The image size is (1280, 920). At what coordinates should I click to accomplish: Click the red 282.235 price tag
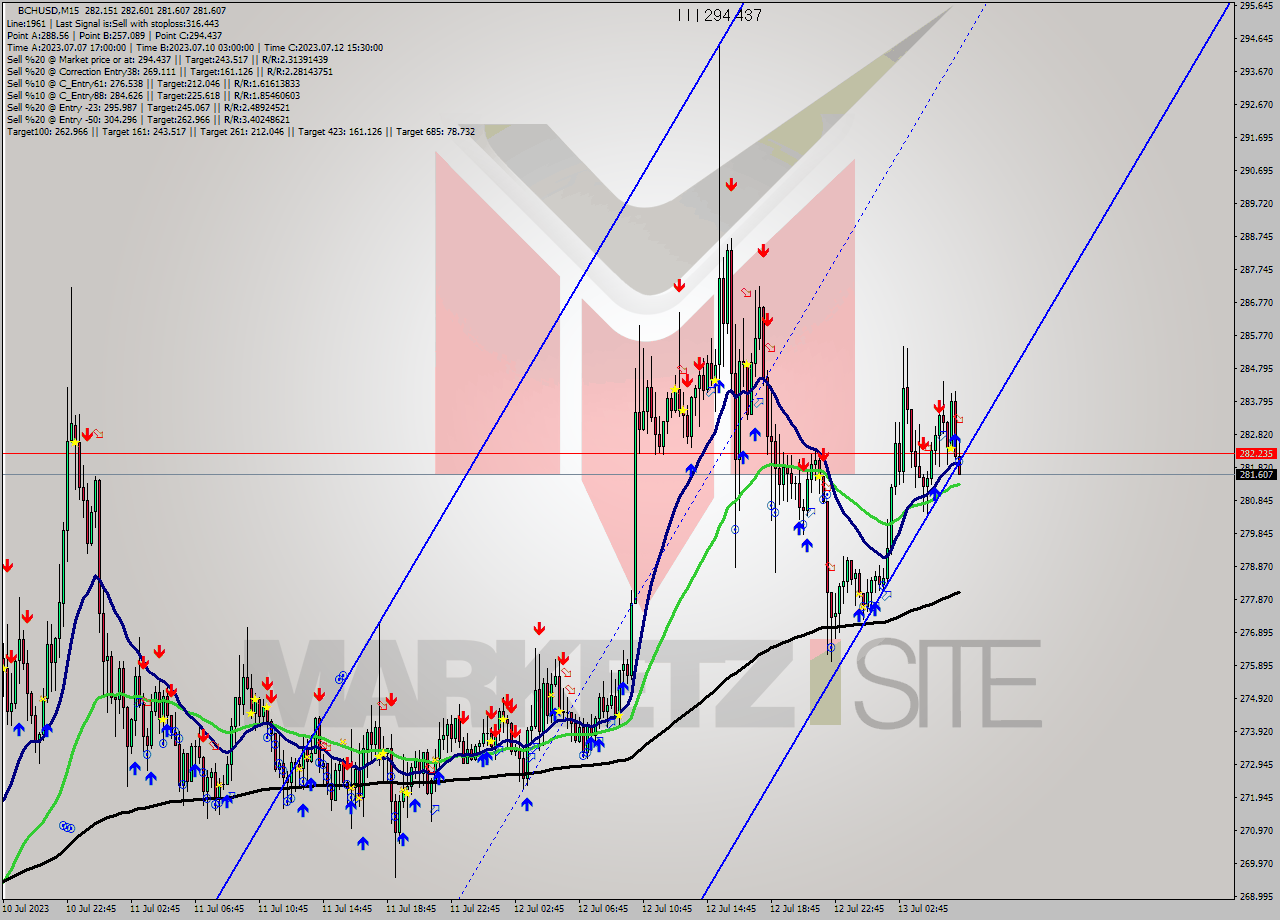click(x=1257, y=453)
